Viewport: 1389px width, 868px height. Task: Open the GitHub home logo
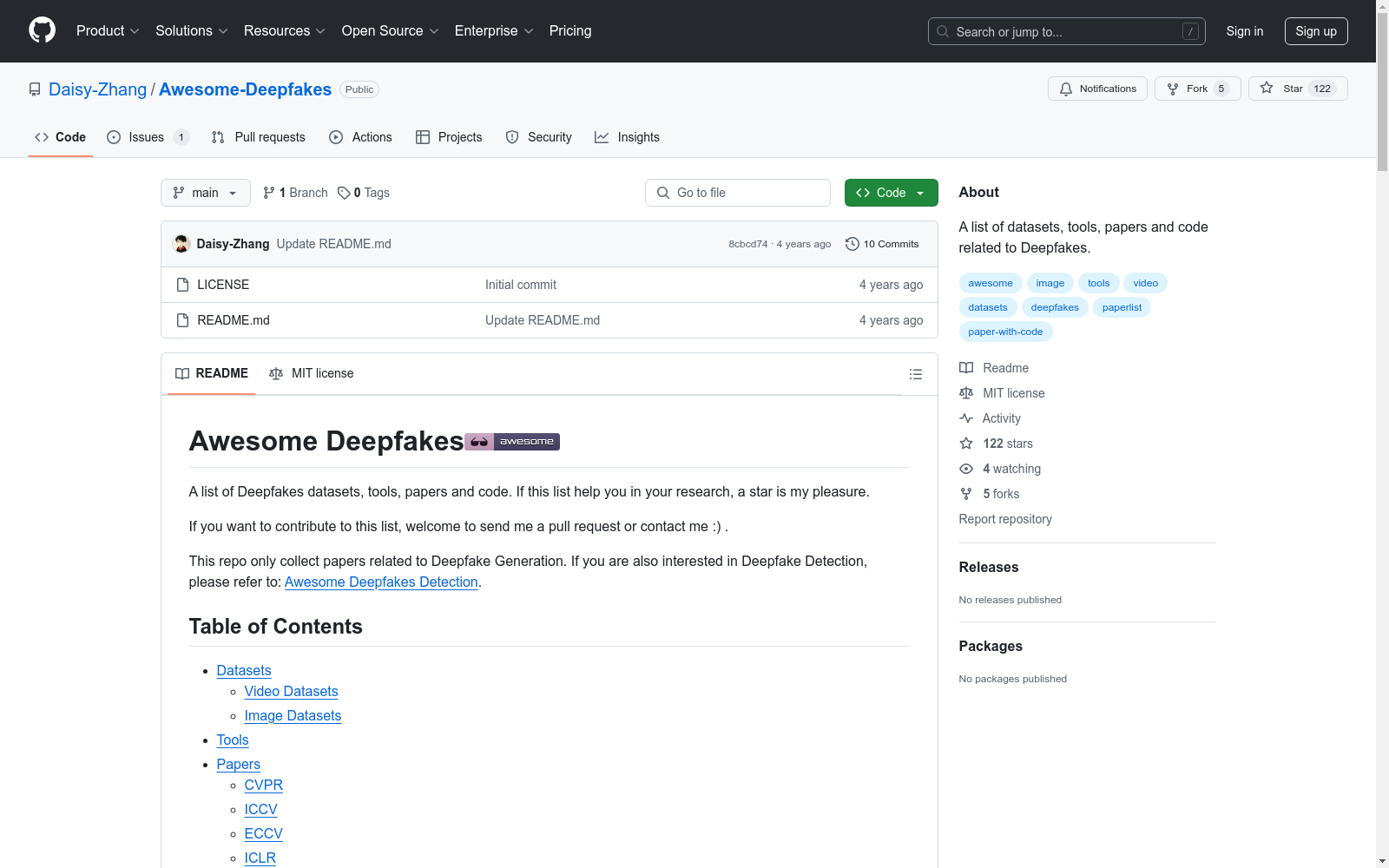[x=42, y=30]
